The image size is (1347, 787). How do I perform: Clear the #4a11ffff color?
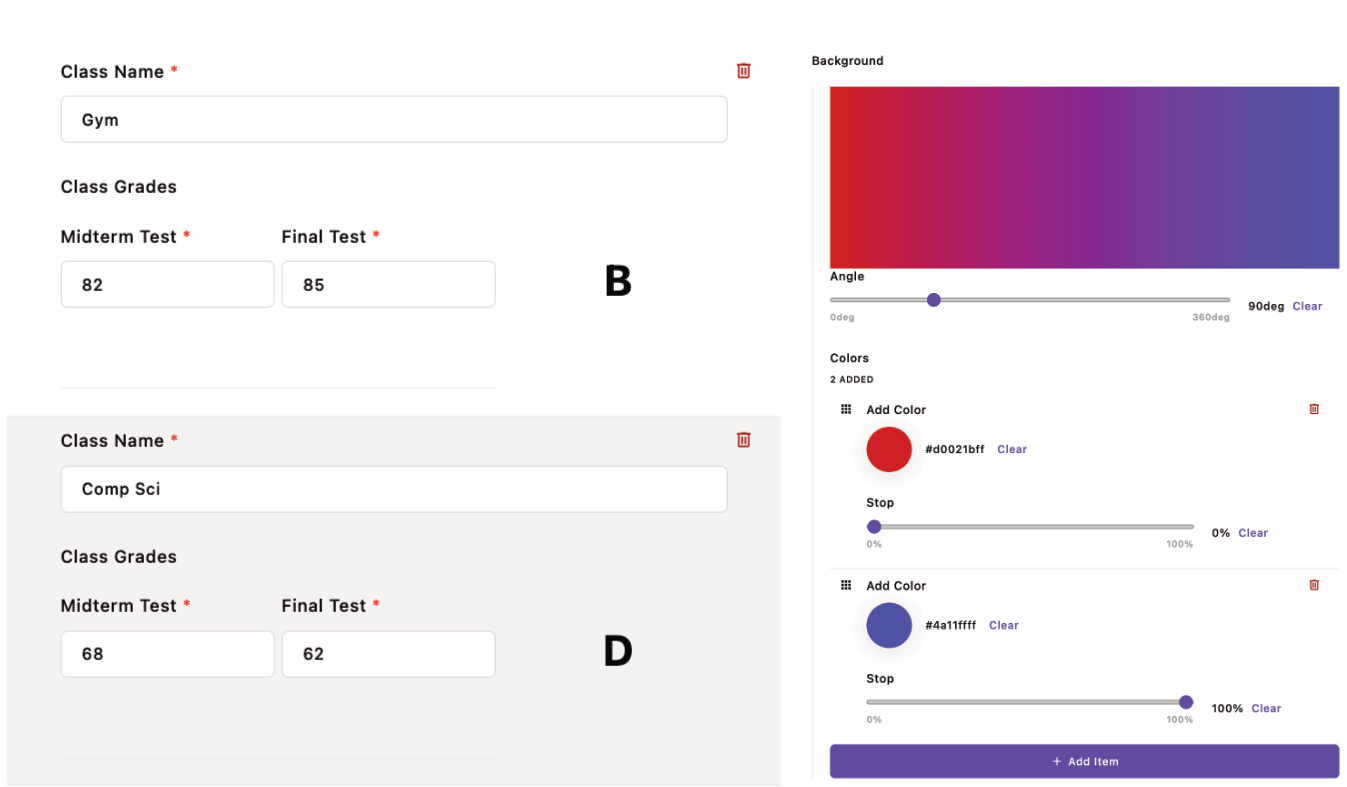tap(1003, 625)
